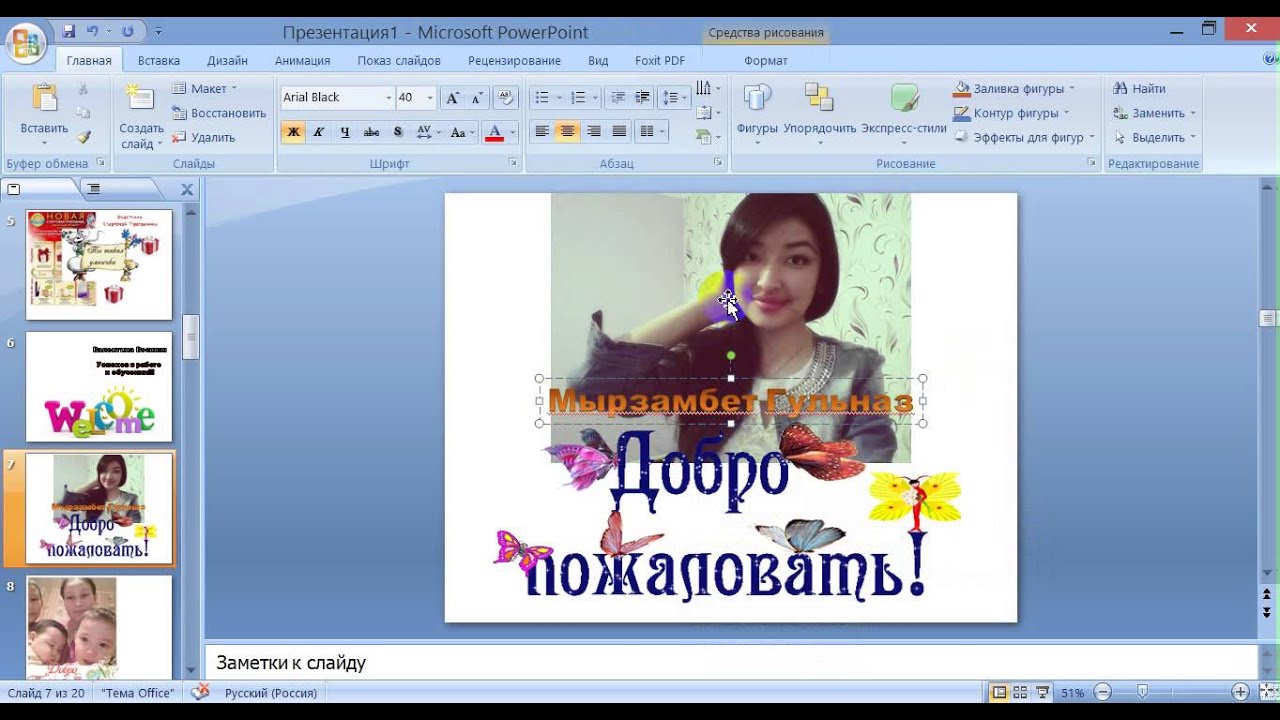This screenshot has width=1280, height=720.
Task: Click the spell check icon in status bar
Action: click(201, 692)
